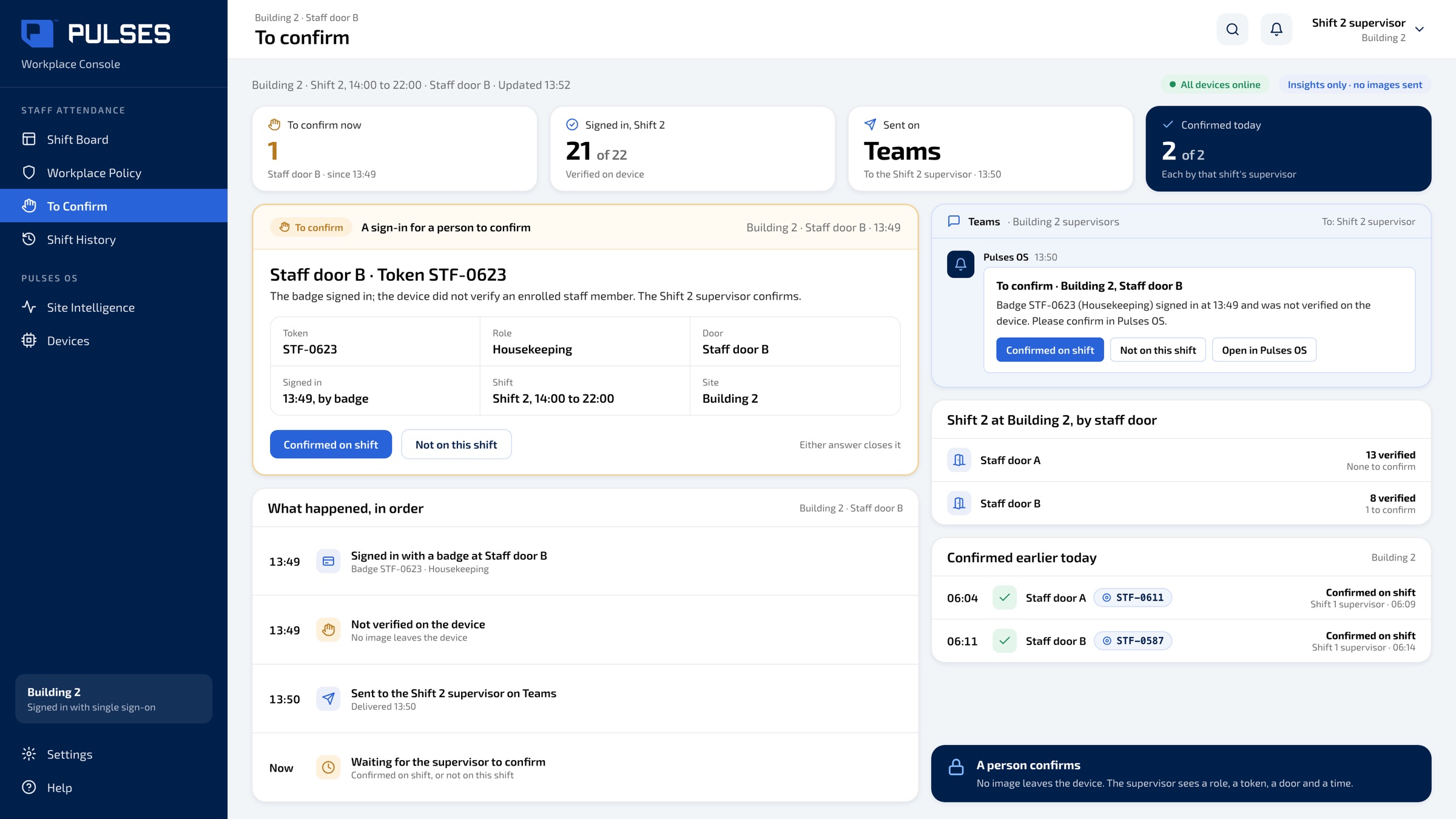The height and width of the screenshot is (819, 1456).
Task: Click the badge card icon at 13:49
Action: (328, 561)
